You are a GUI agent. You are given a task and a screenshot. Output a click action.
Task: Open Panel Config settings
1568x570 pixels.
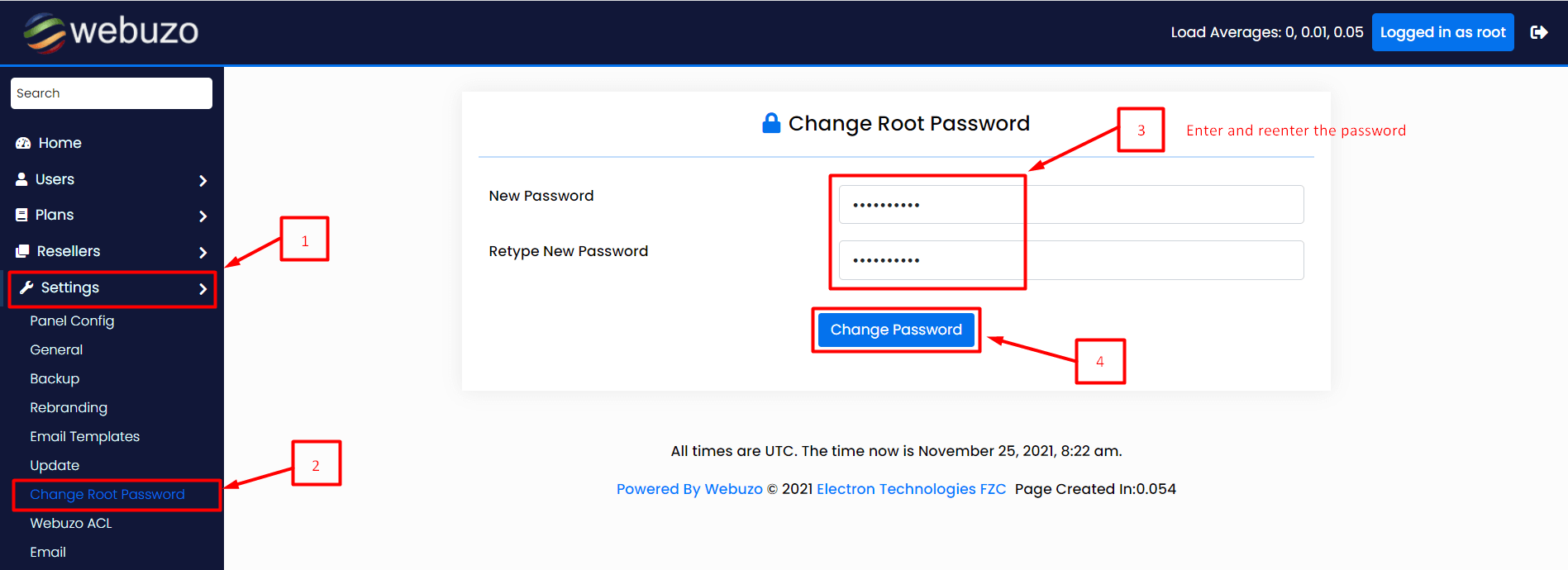click(x=72, y=321)
